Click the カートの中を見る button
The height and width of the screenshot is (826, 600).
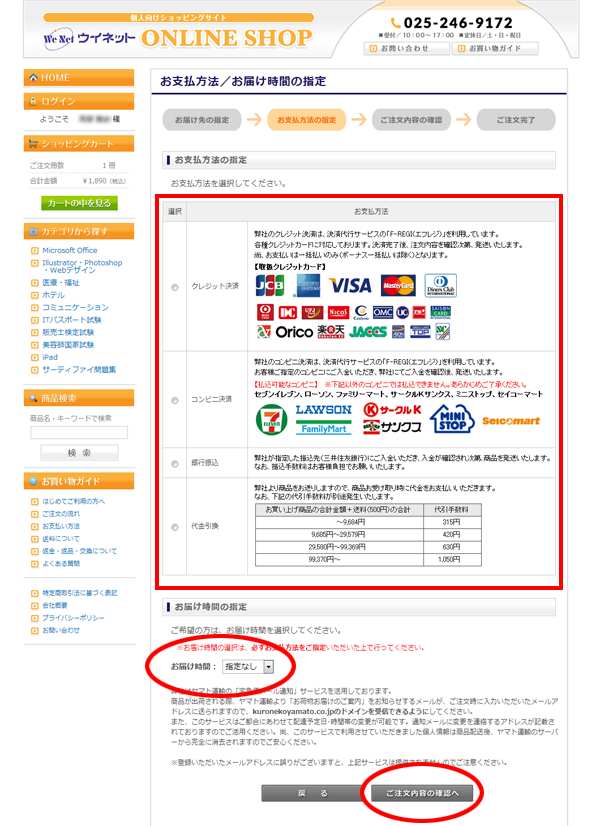tap(80, 203)
